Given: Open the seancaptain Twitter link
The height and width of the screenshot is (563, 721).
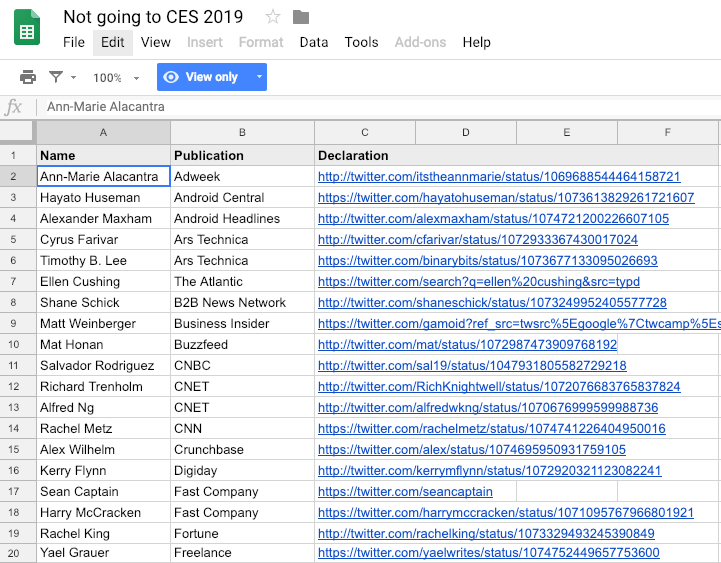Looking at the screenshot, I should (x=405, y=492).
